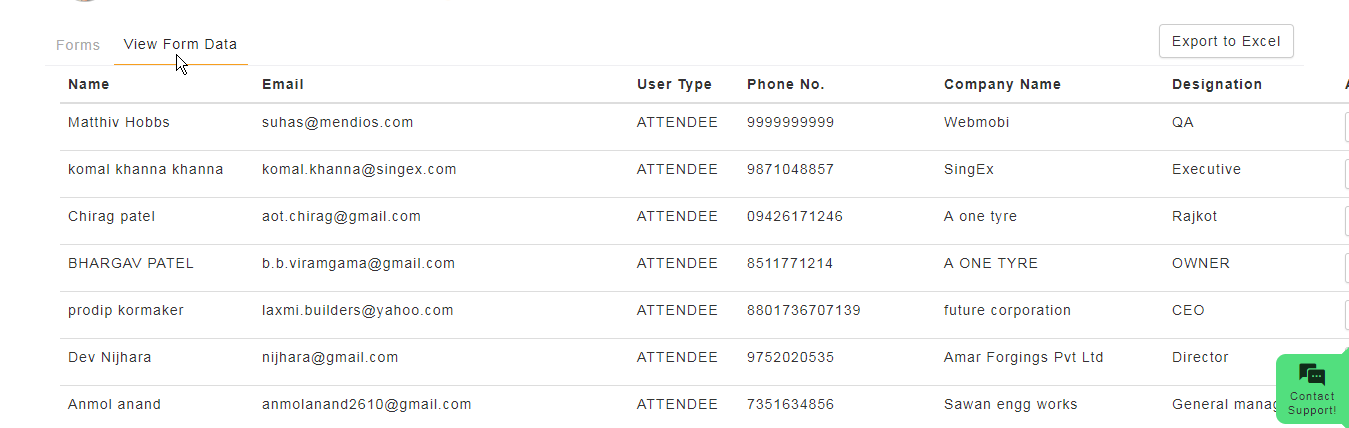The height and width of the screenshot is (428, 1349).
Task: Switch to the Forms tab
Action: [x=78, y=45]
